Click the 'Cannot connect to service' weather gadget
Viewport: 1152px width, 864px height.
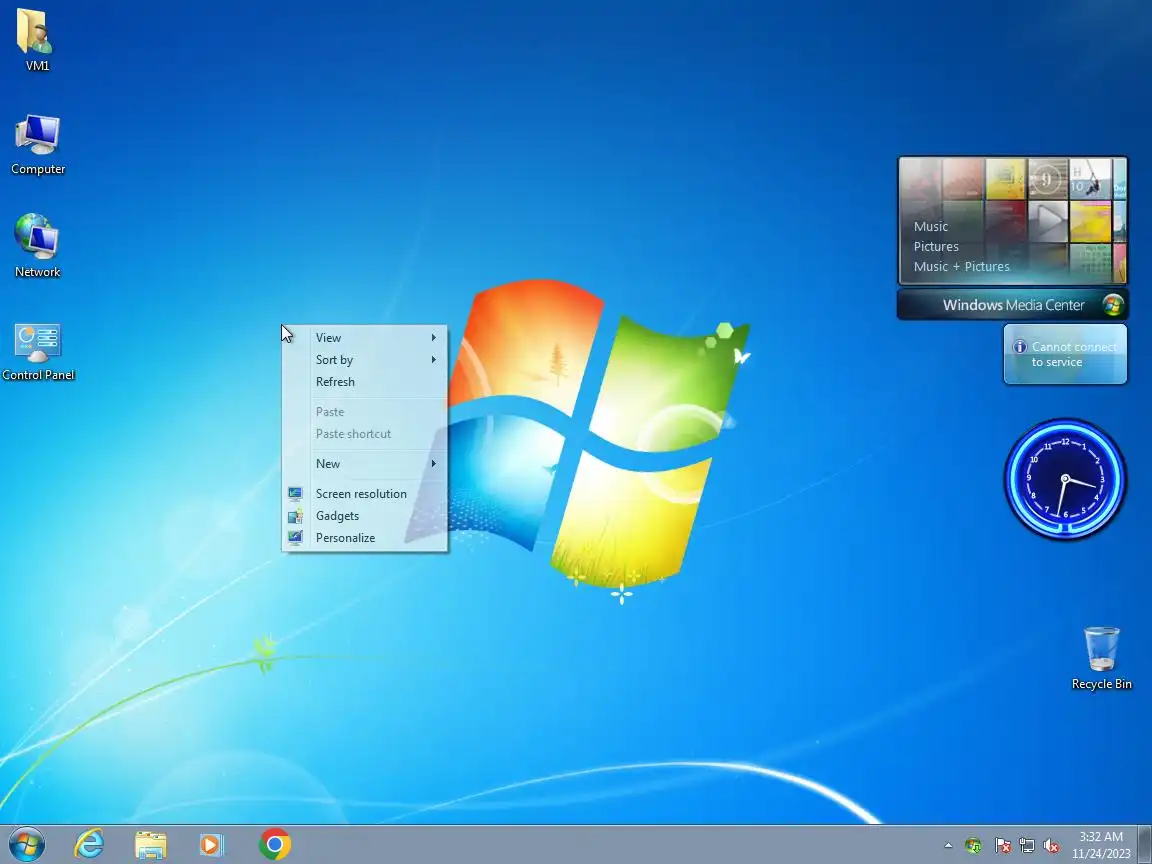coord(1065,354)
